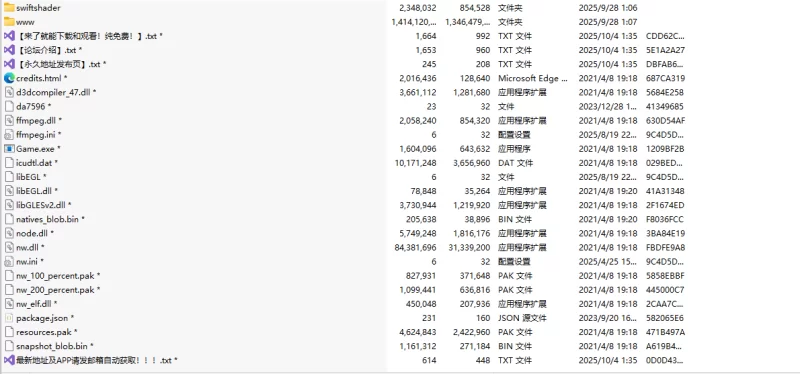Screen dimensions: 800x374
Task: Click the blank icon of da7596
Action: click(x=9, y=106)
